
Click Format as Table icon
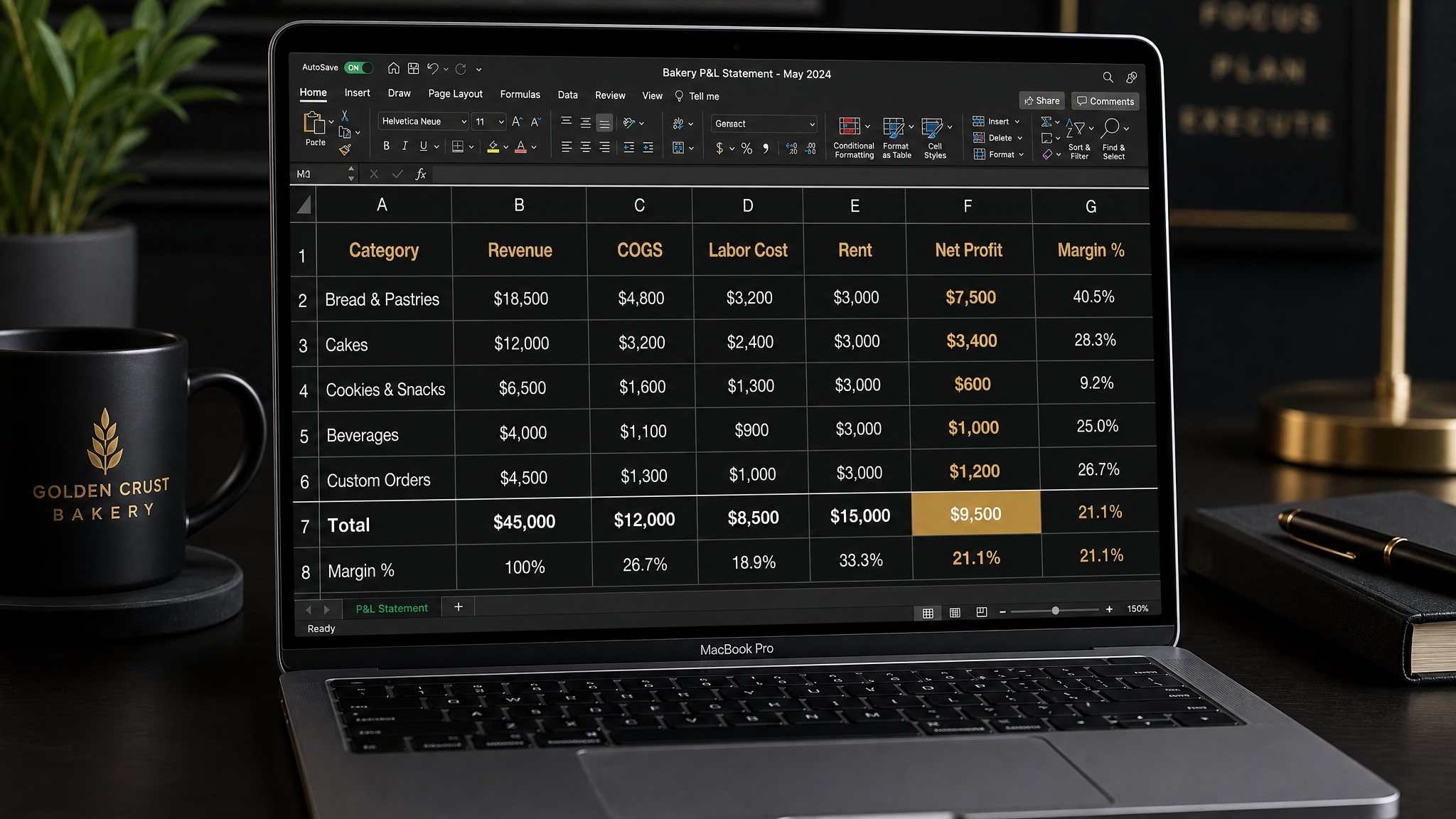pyautogui.click(x=894, y=127)
